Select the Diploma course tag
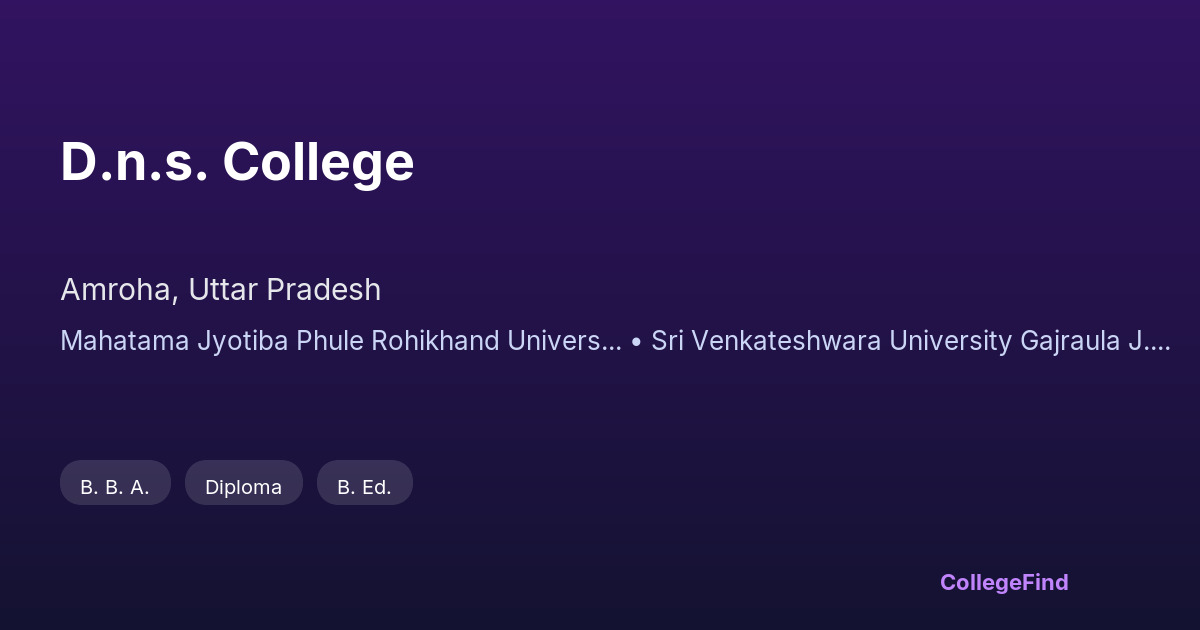This screenshot has height=630, width=1200. pyautogui.click(x=243, y=487)
